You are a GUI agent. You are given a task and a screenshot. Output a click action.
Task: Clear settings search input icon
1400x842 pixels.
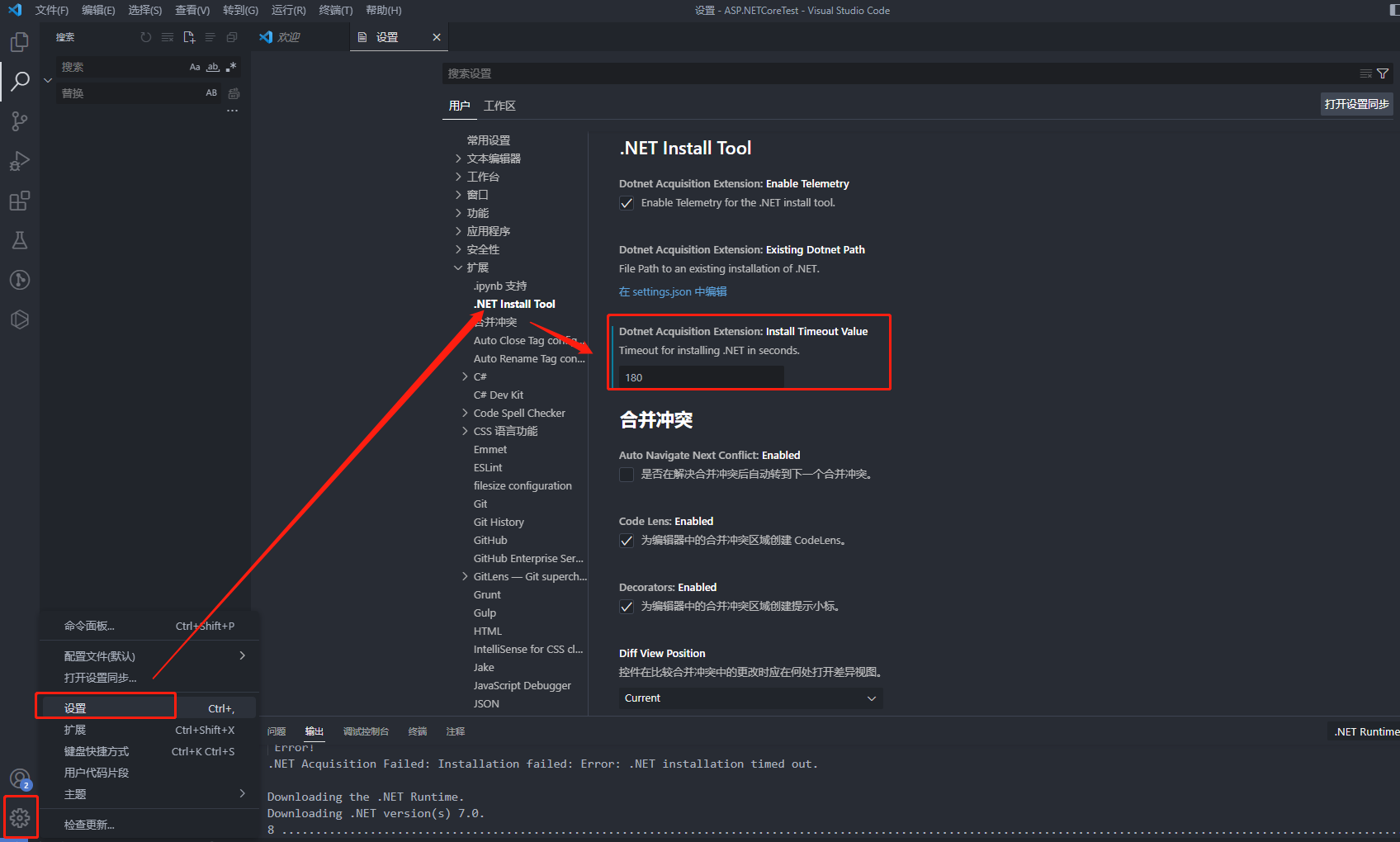1366,73
